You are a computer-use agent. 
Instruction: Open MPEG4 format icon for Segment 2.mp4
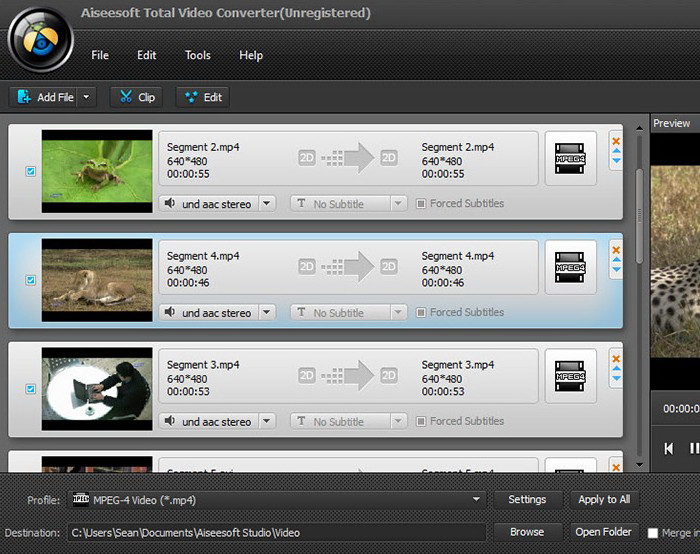(x=570, y=158)
